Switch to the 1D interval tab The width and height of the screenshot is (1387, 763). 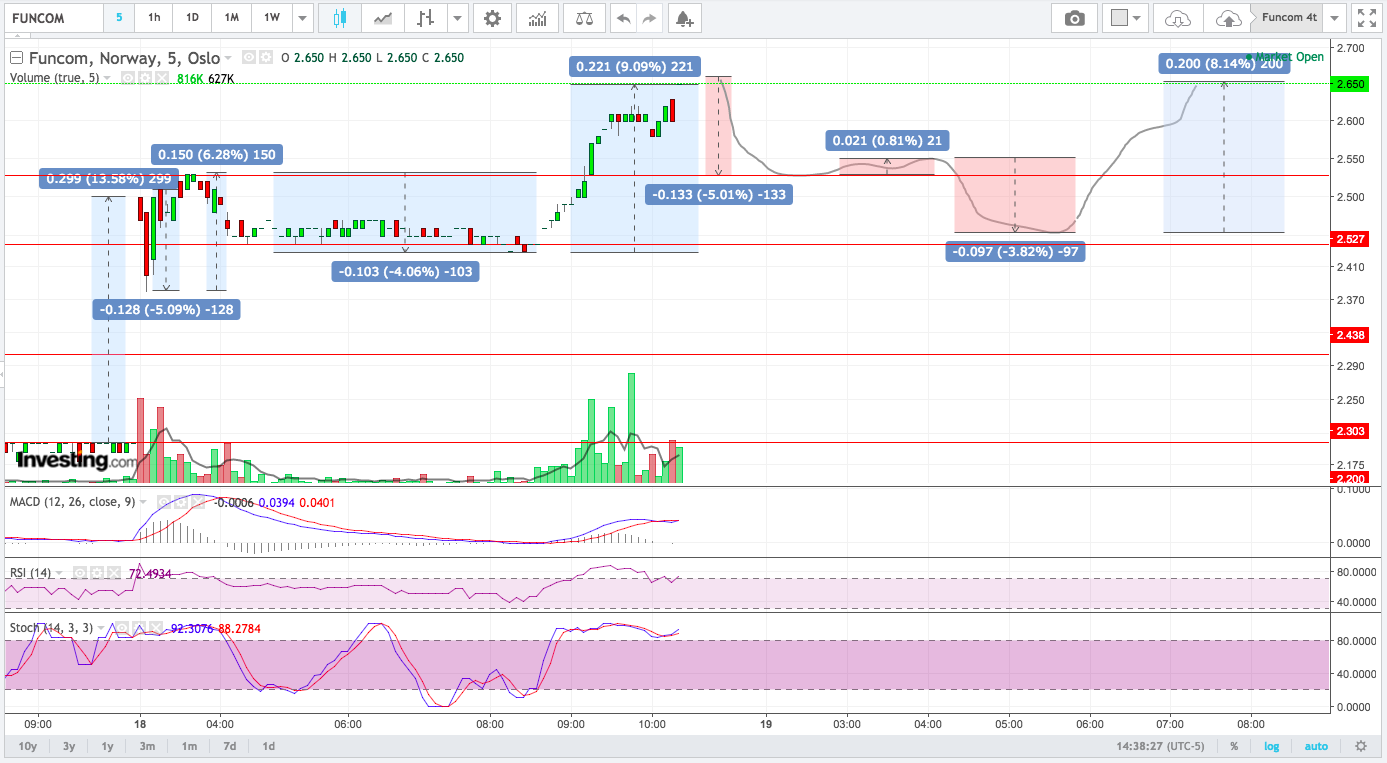(x=192, y=18)
